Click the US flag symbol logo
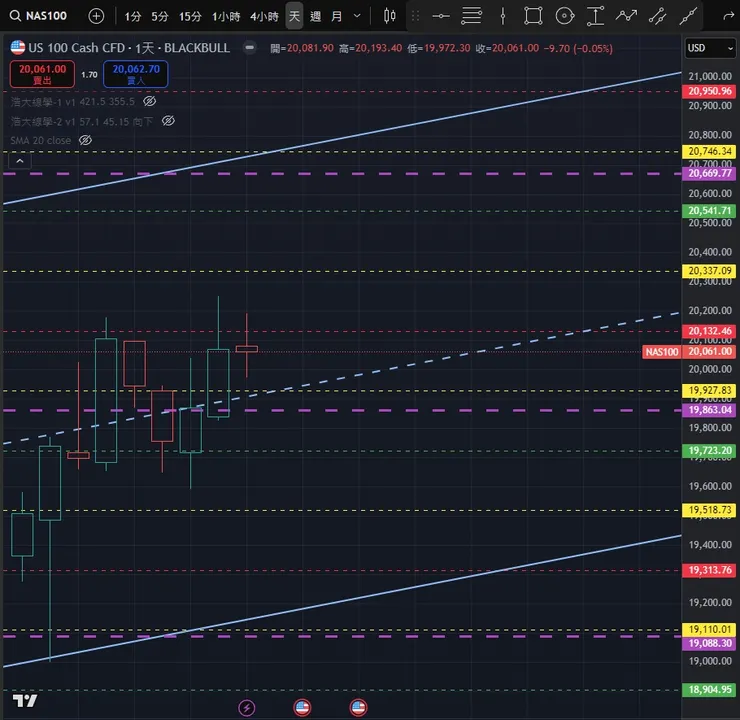Image resolution: width=740 pixels, height=720 pixels. (x=17, y=48)
